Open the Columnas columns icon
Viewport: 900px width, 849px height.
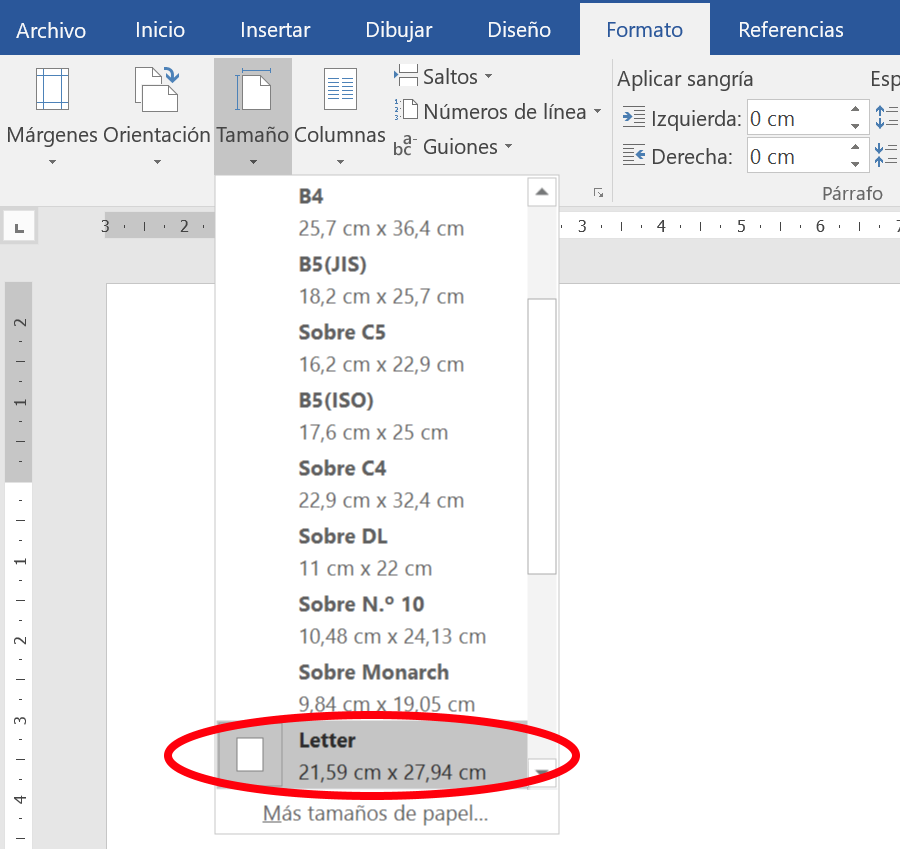pyautogui.click(x=339, y=89)
